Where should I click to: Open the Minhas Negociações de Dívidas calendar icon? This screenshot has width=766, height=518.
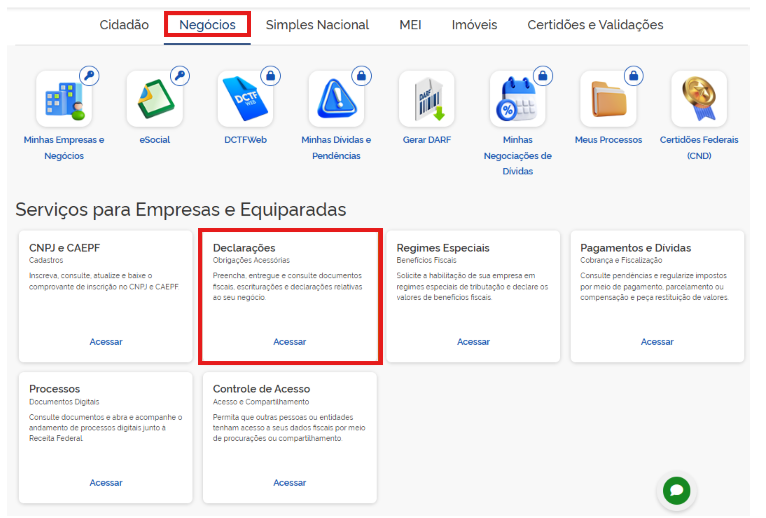517,99
